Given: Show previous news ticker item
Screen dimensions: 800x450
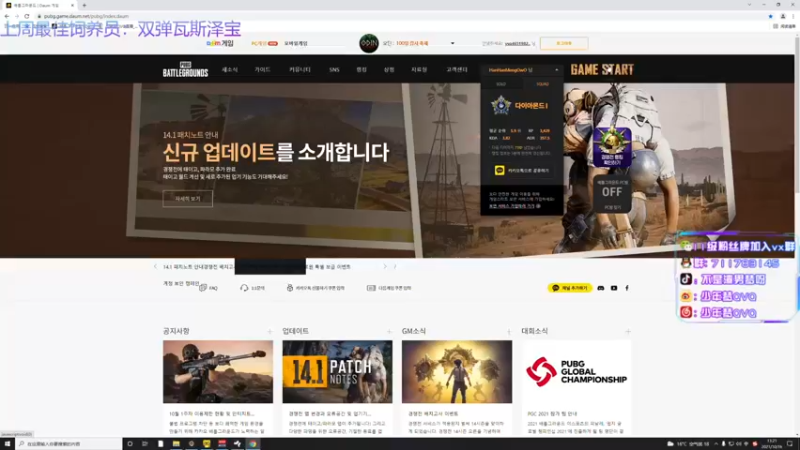Looking at the screenshot, I should tap(156, 266).
